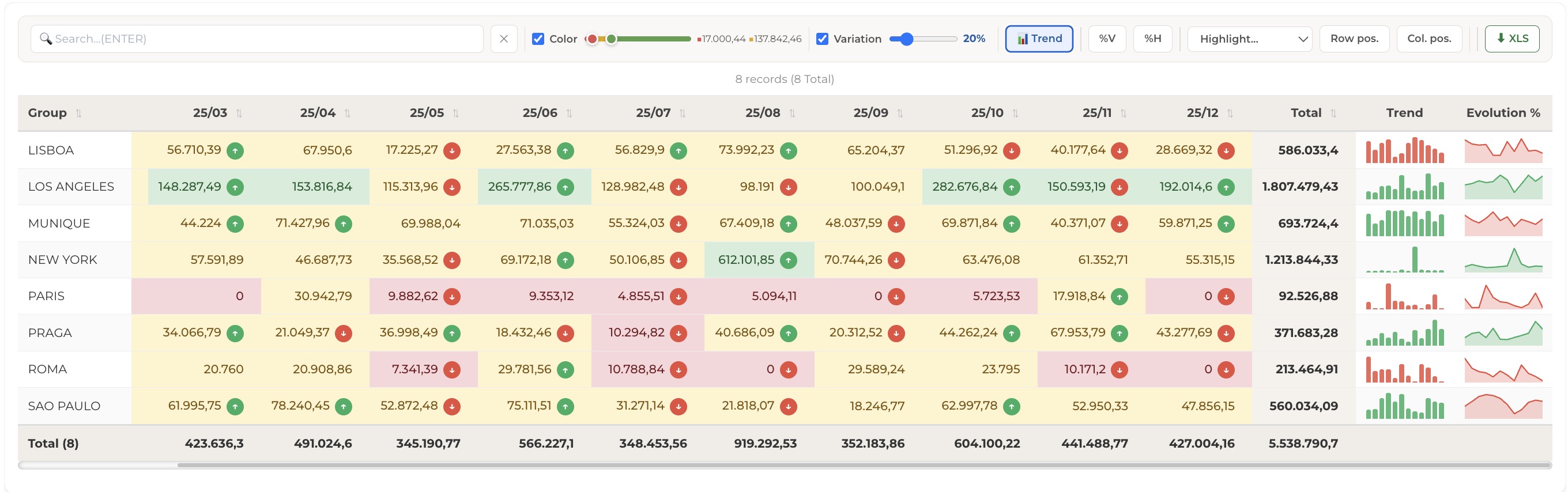Viewport: 1568px width, 492px height.
Task: Clear the search with the X button
Action: 503,39
